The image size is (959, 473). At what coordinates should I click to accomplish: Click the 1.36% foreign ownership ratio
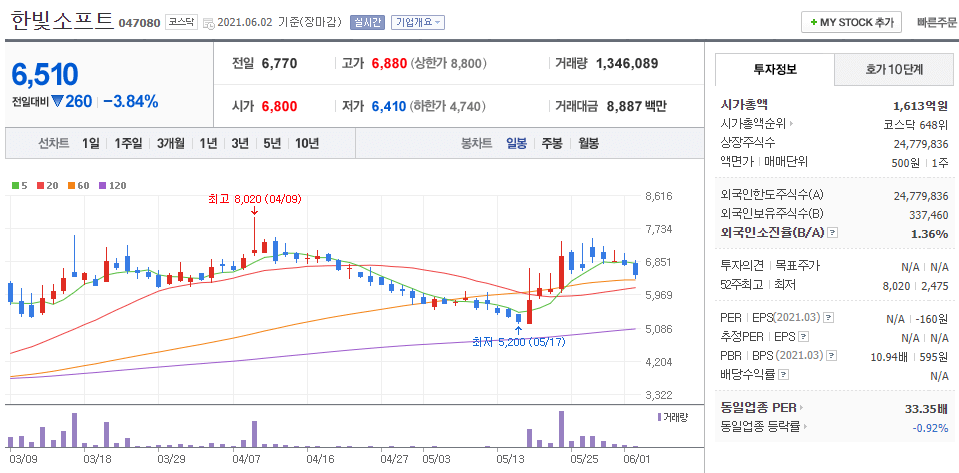930,233
